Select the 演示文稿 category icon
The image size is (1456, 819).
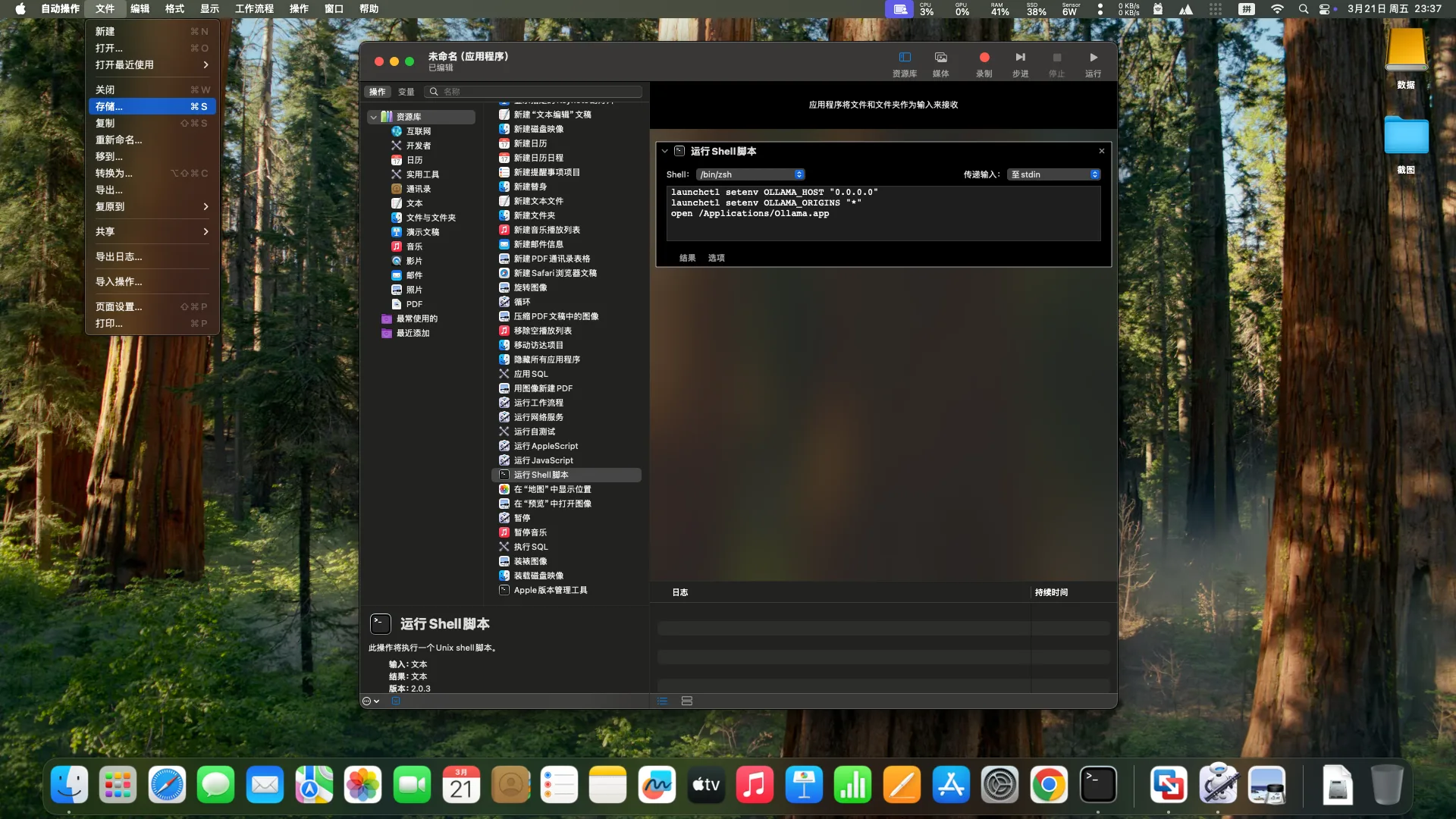(397, 232)
